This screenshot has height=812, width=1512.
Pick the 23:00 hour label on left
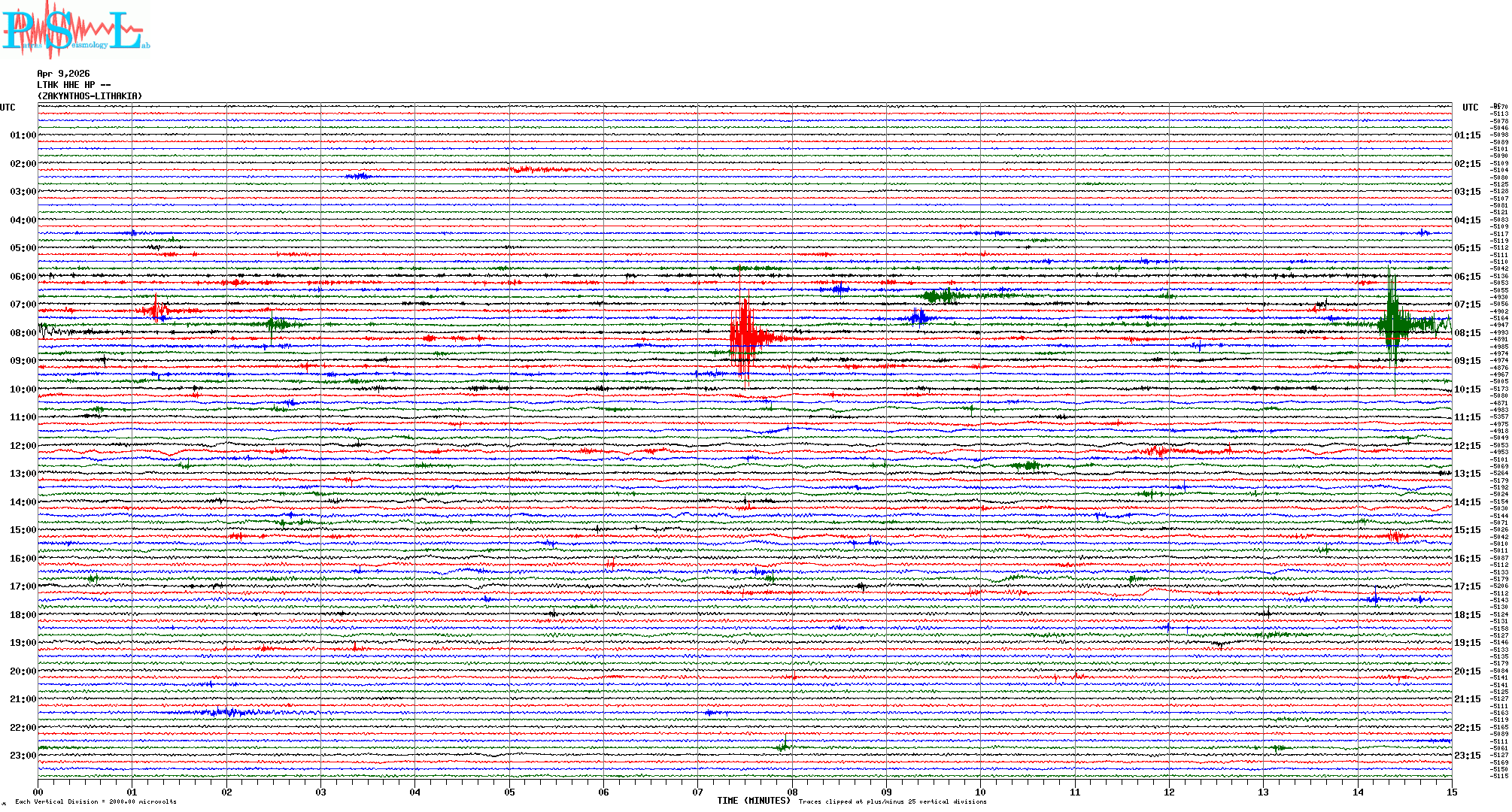(23, 756)
